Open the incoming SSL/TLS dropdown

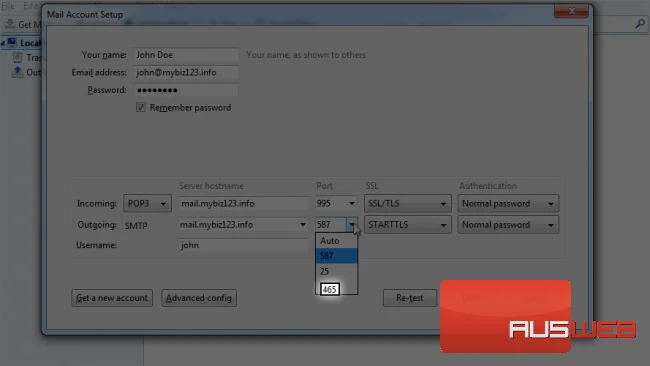click(x=407, y=204)
